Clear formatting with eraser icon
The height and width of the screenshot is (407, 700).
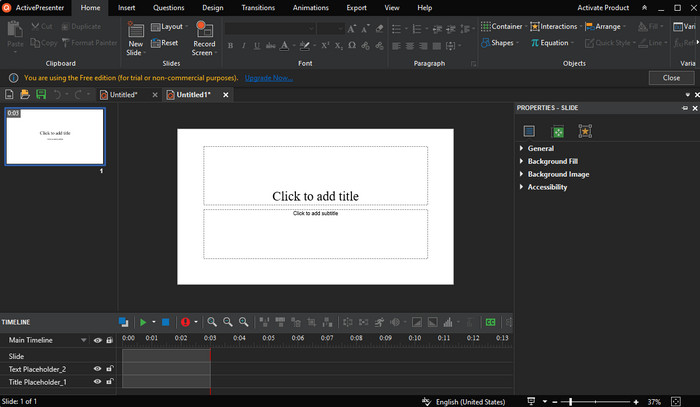click(379, 29)
